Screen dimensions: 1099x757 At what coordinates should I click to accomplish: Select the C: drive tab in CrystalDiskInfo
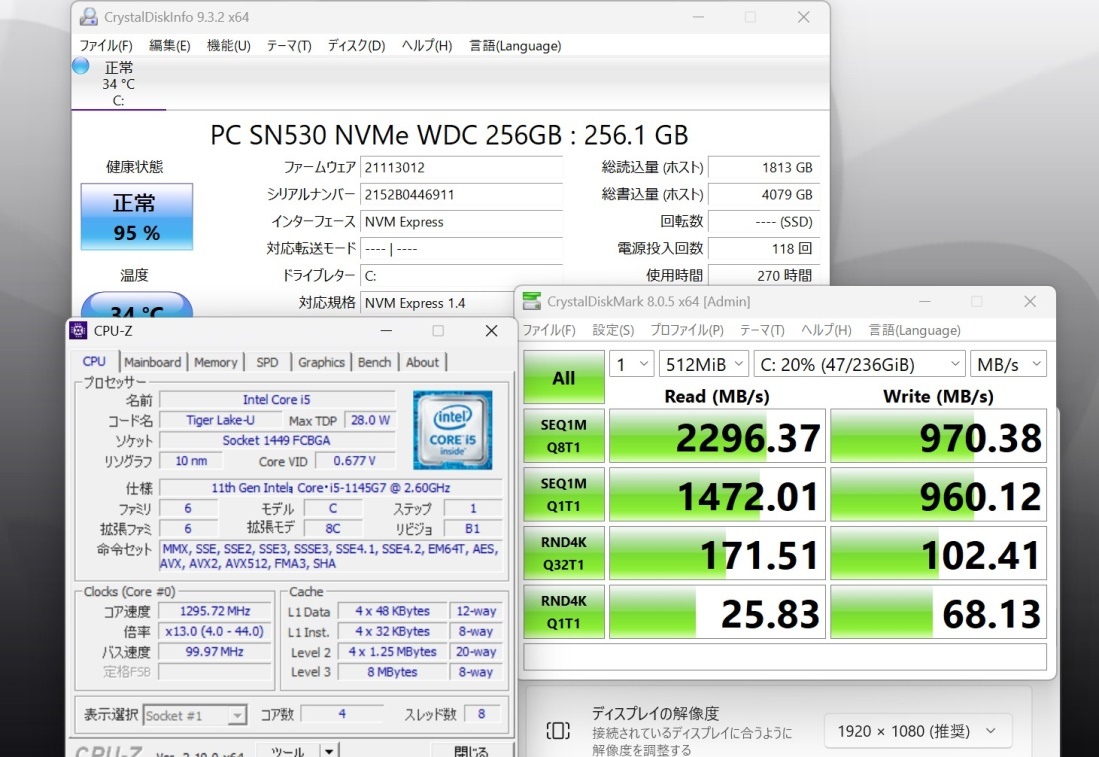click(x=118, y=83)
